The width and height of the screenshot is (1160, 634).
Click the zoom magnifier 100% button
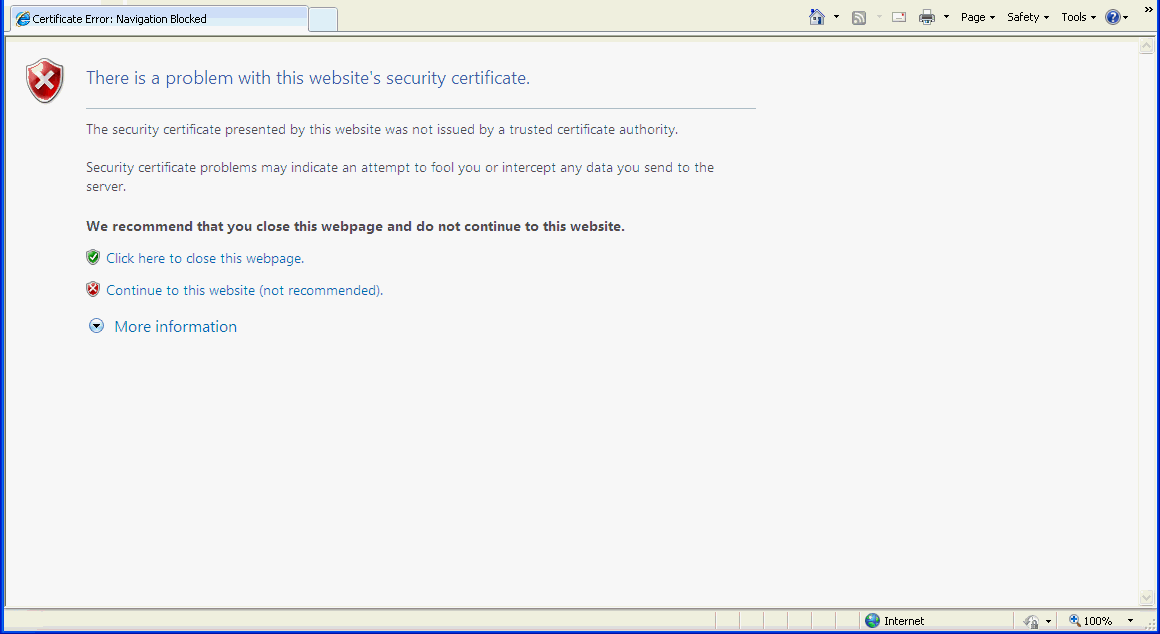click(x=1090, y=621)
